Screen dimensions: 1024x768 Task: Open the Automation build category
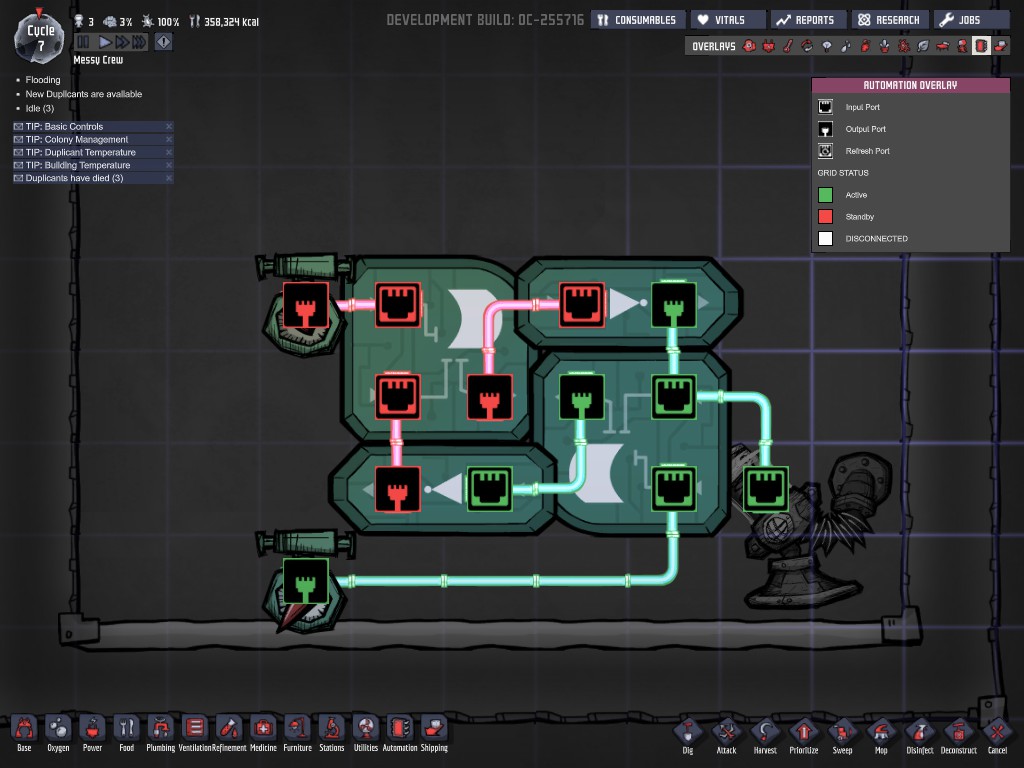(x=400, y=731)
